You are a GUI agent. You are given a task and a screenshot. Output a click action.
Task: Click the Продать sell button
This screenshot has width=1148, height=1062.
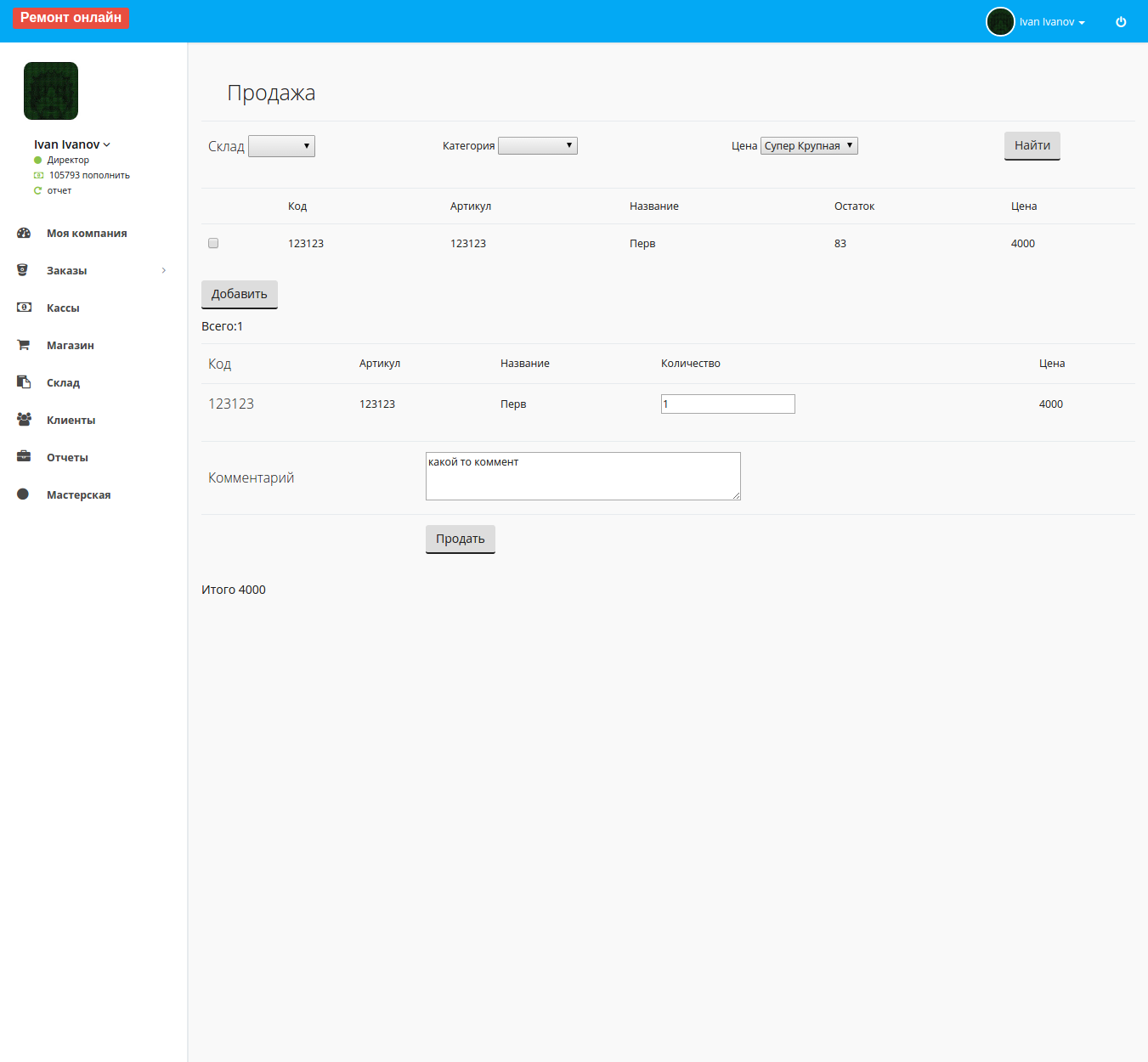coord(461,539)
